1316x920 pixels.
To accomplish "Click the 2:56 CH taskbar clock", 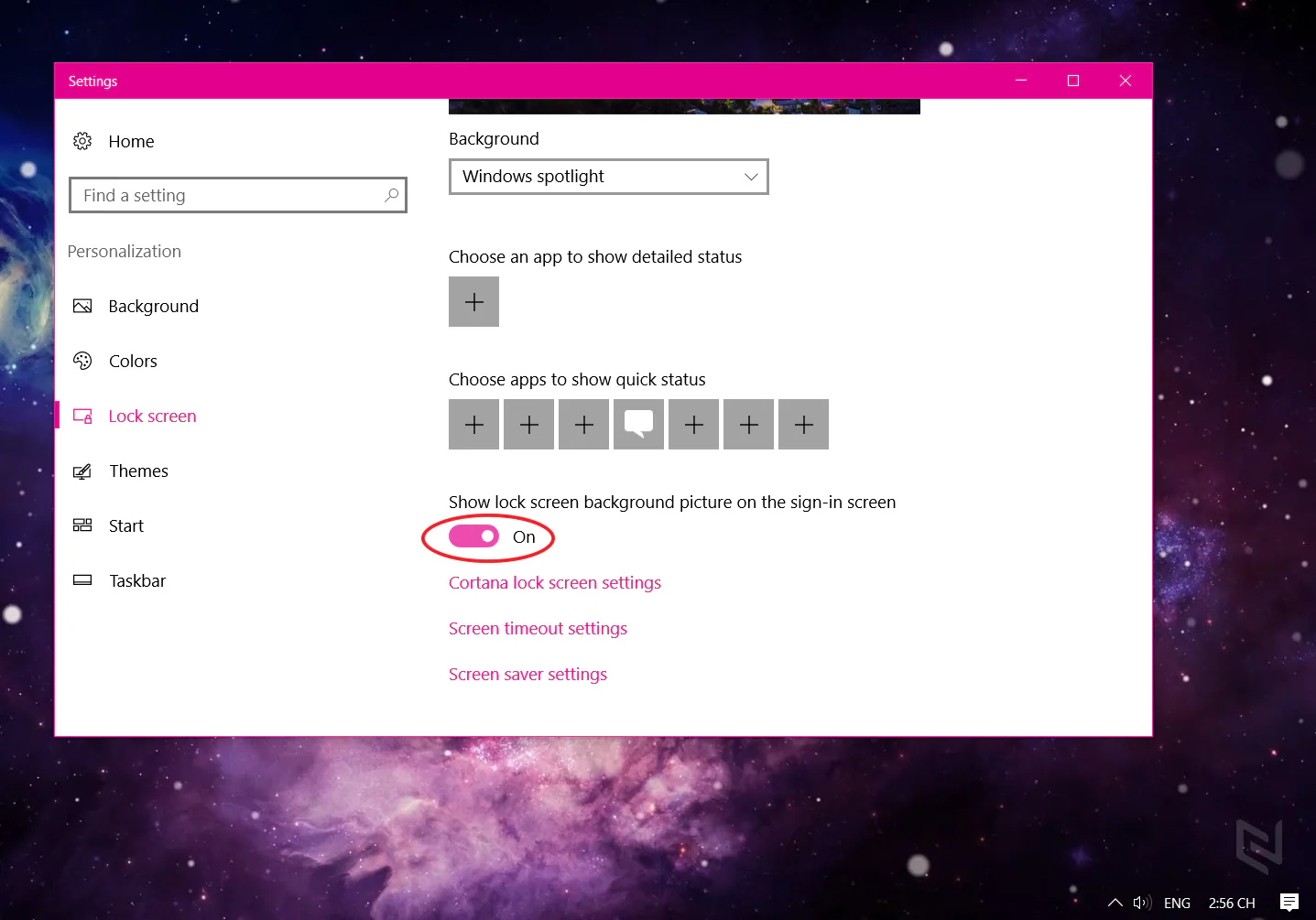I will pyautogui.click(x=1232, y=904).
